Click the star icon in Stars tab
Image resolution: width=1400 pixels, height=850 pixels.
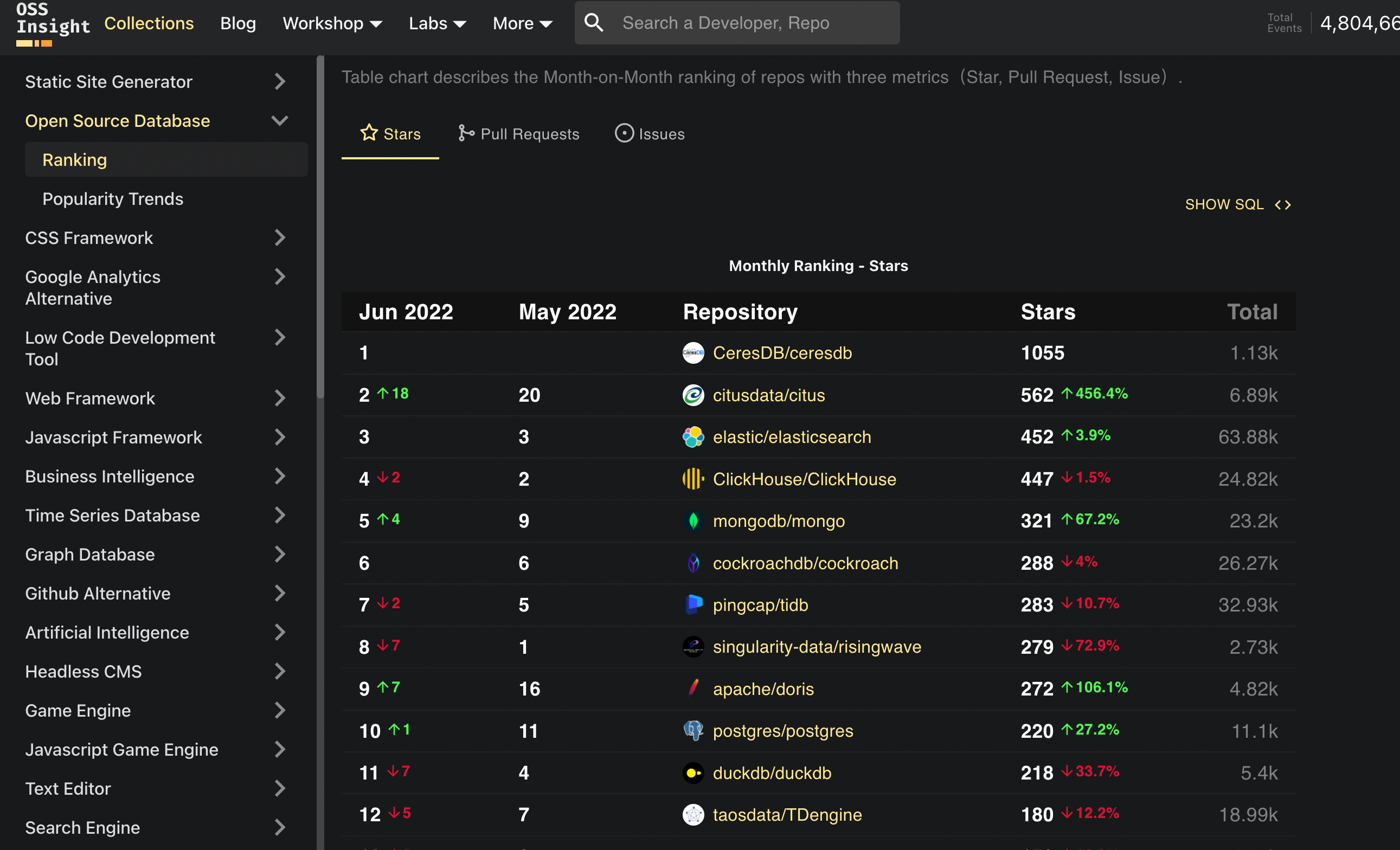(x=369, y=133)
